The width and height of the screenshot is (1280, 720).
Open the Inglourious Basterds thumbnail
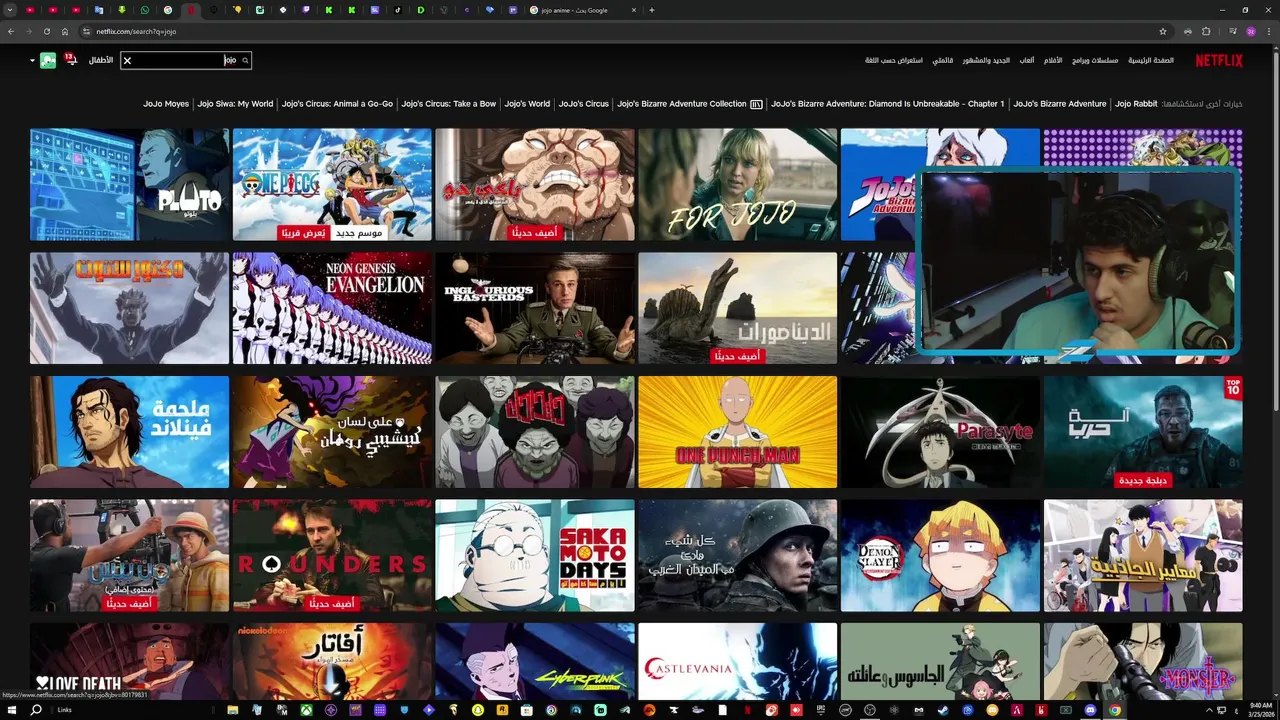[x=535, y=308]
